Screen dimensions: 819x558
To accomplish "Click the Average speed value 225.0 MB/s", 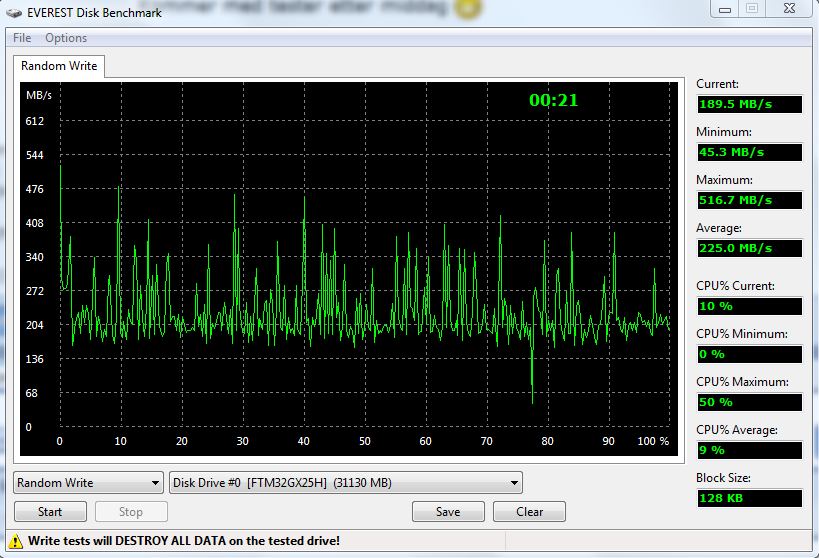I will pos(750,248).
